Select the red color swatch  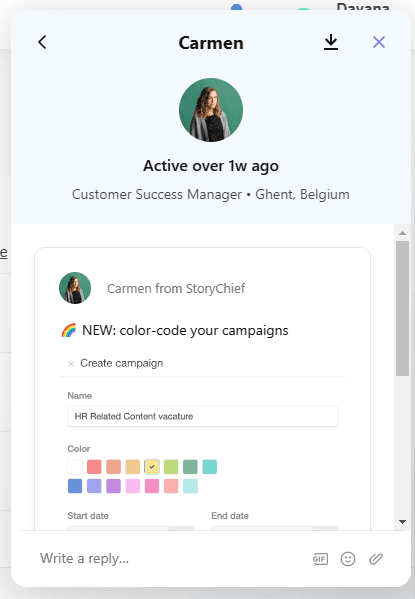point(94,467)
